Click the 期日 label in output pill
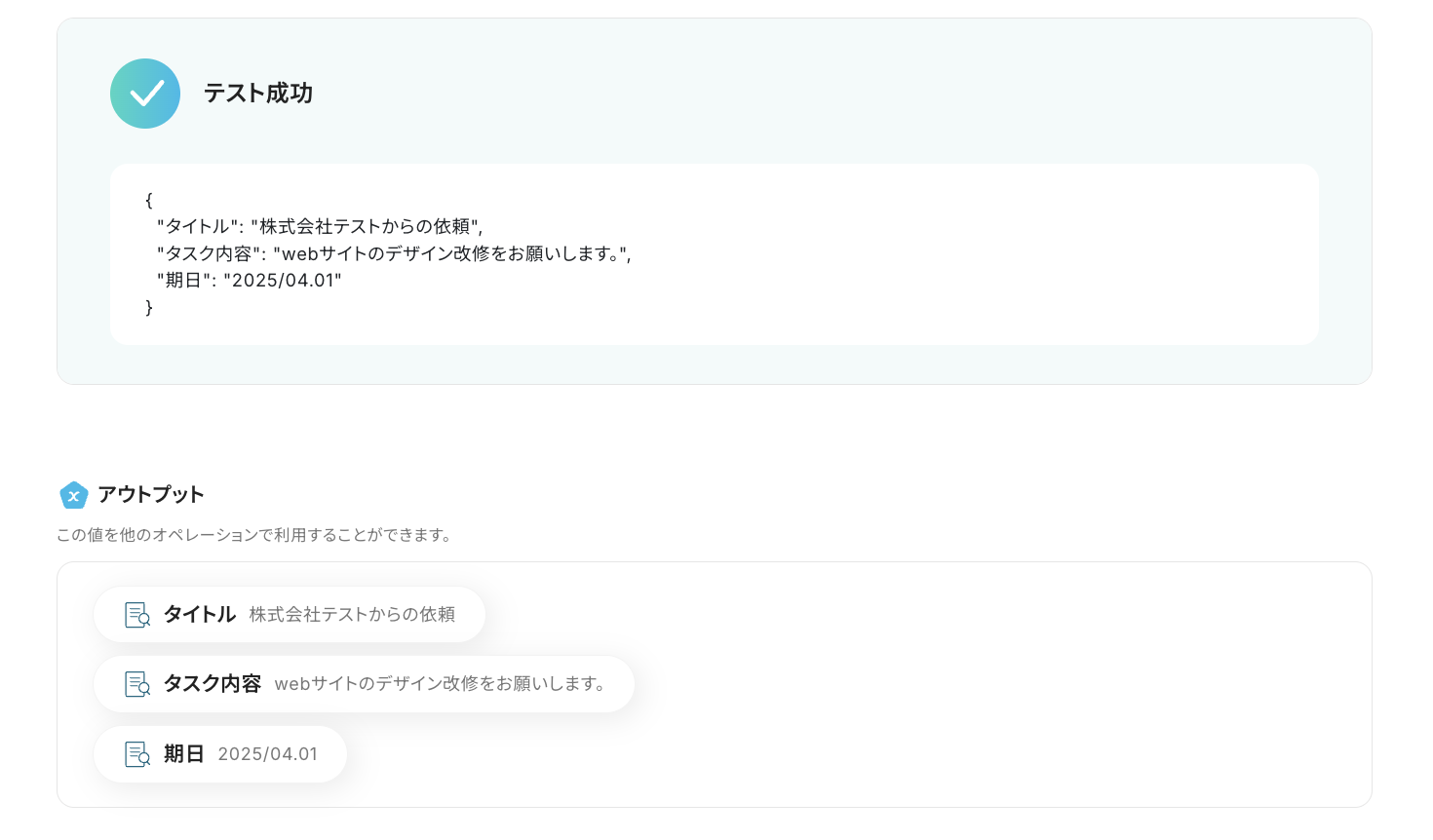The height and width of the screenshot is (840, 1433). (x=184, y=754)
